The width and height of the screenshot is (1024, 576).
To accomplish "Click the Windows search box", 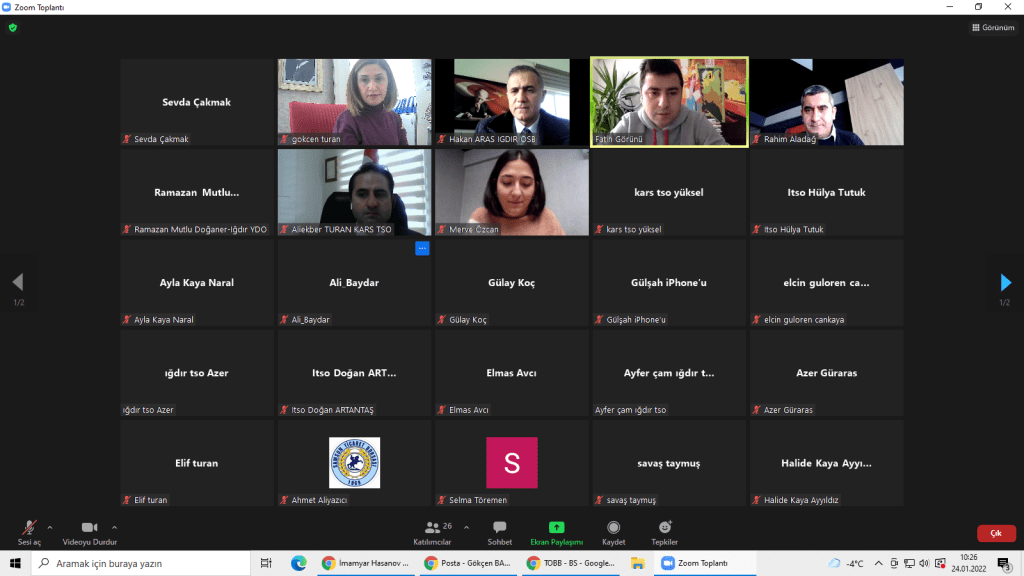I will click(140, 563).
